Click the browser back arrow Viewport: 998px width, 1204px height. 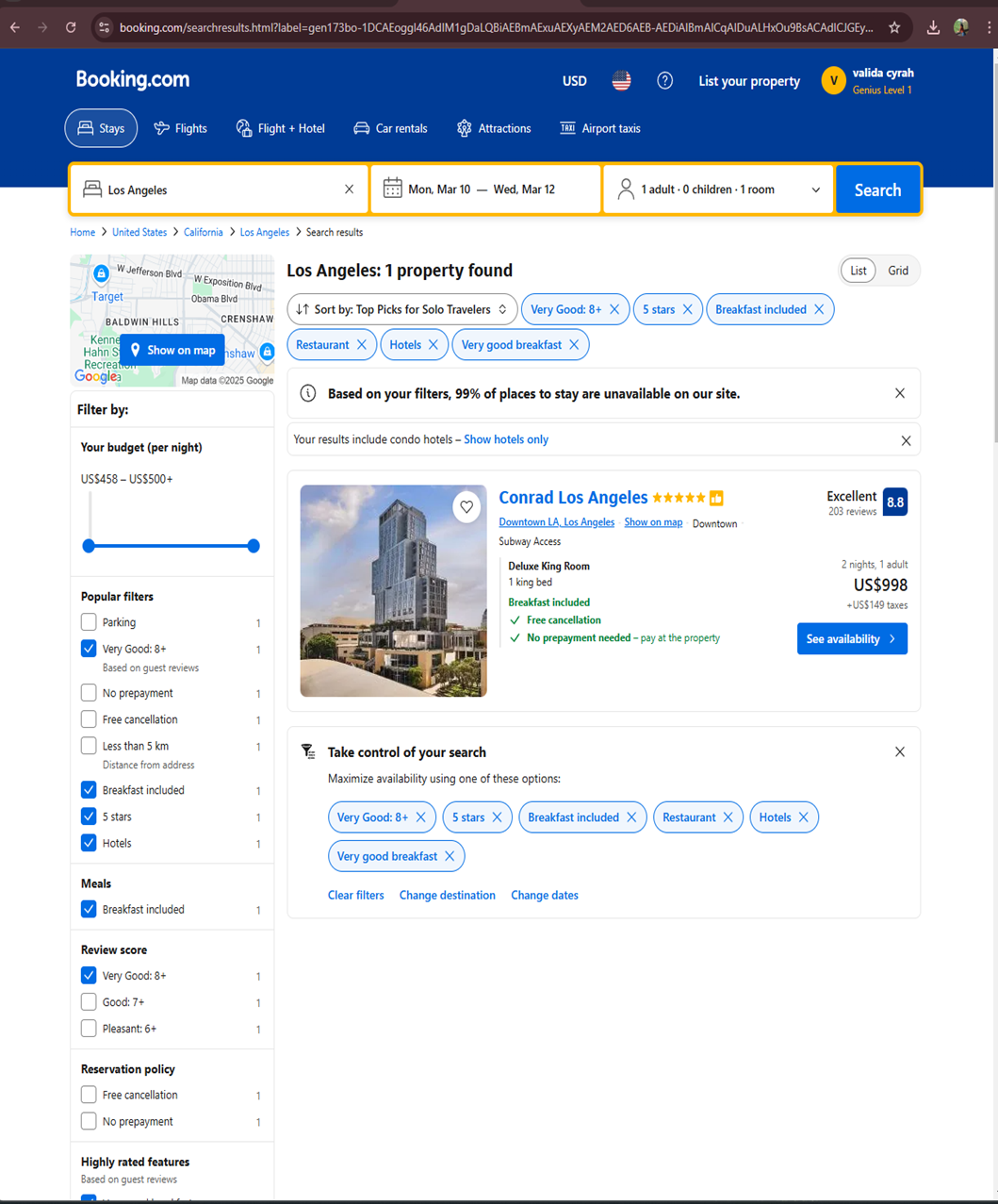coord(15,27)
